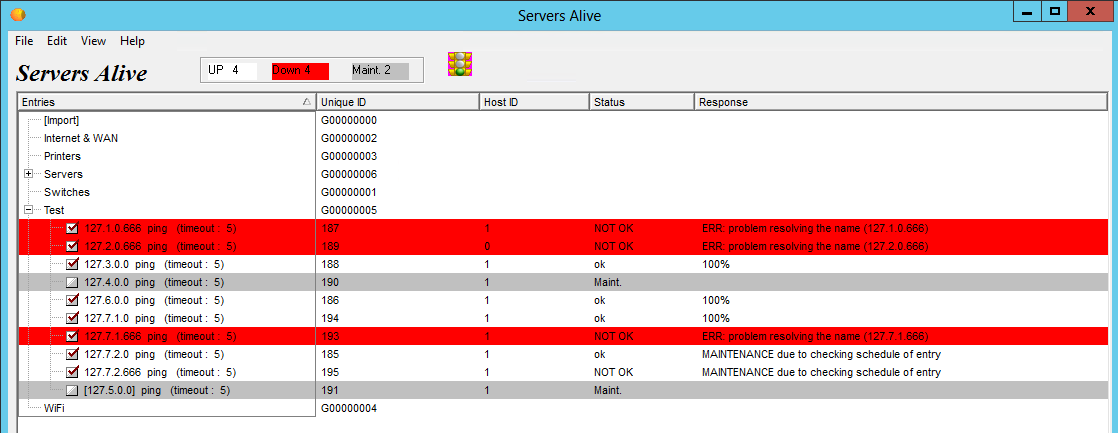The height and width of the screenshot is (433, 1118).
Task: Collapse the Test tree group
Action: [x=29, y=210]
